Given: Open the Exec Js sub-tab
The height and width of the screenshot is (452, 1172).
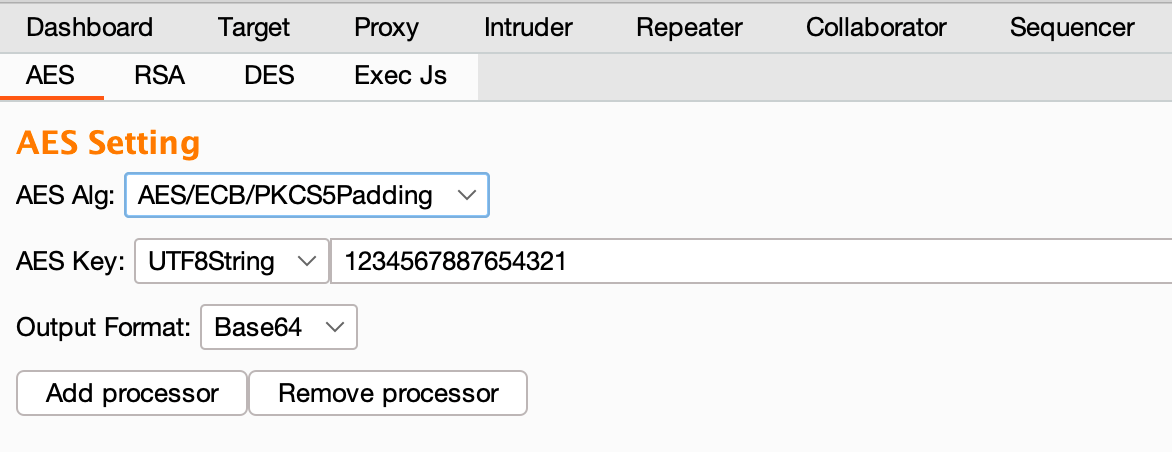Looking at the screenshot, I should (x=400, y=76).
